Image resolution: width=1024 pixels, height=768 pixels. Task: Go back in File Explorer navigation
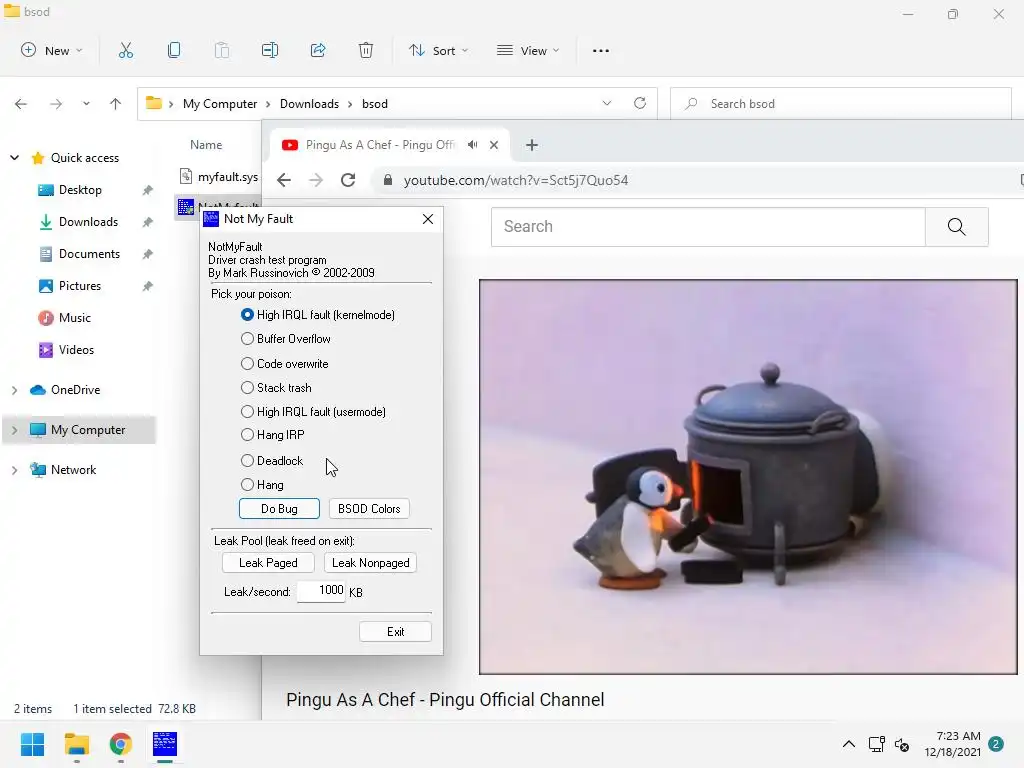(x=21, y=104)
